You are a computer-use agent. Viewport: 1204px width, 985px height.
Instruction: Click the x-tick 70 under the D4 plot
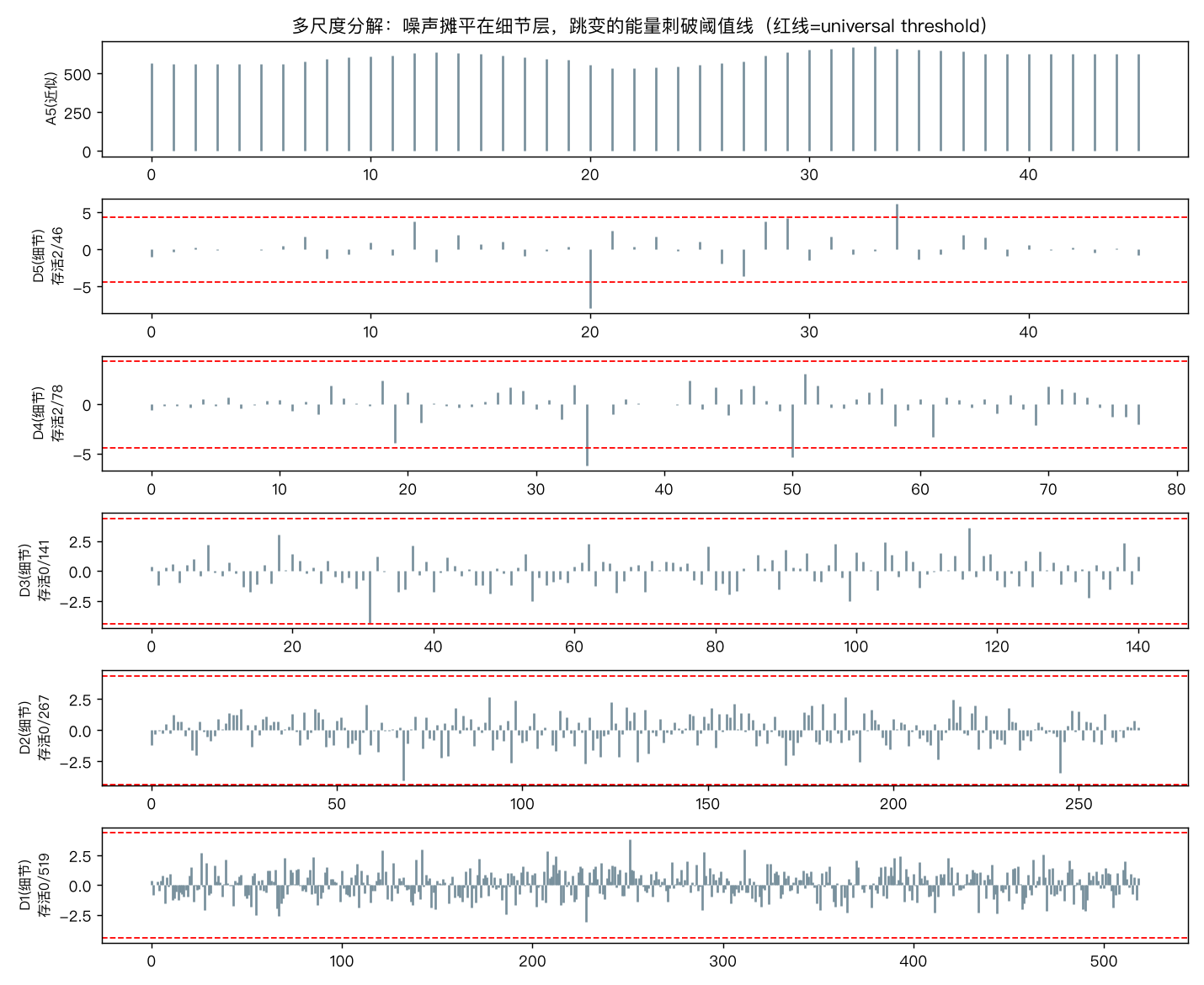click(x=1048, y=489)
